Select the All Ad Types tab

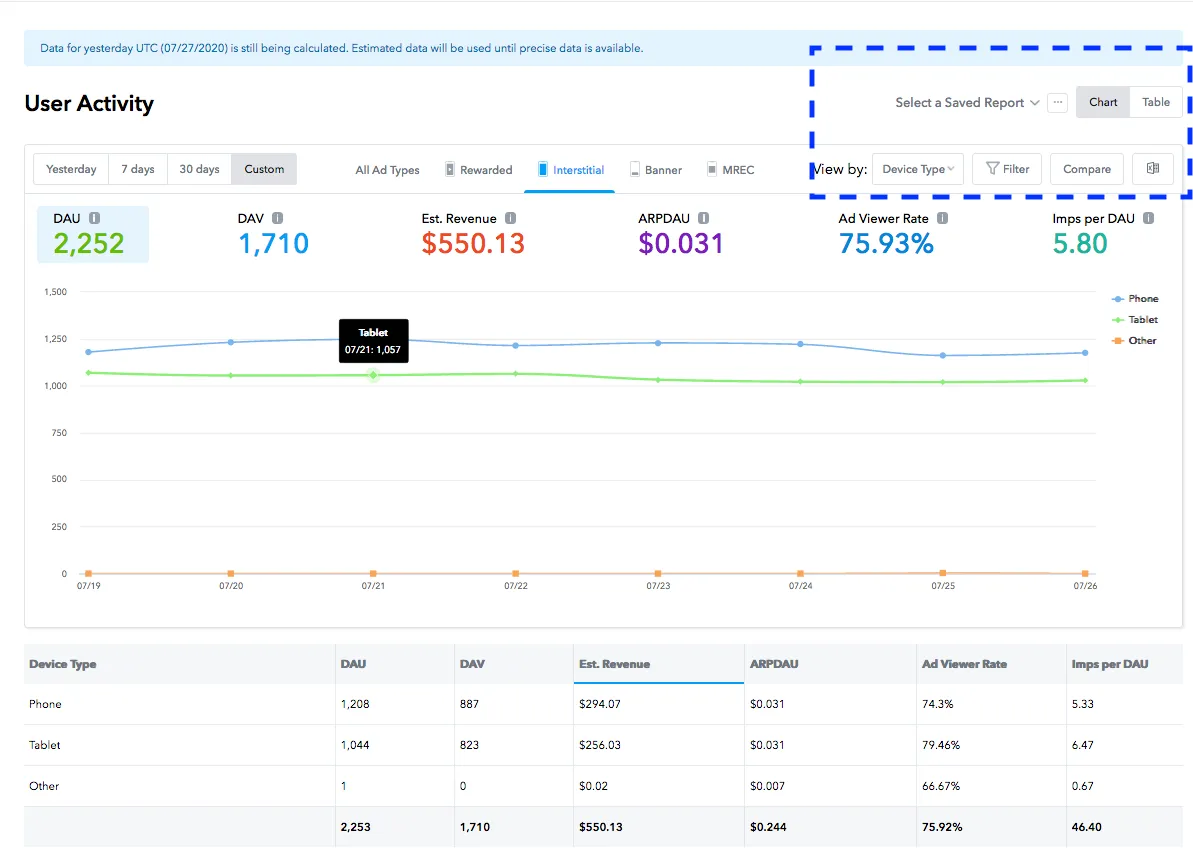[387, 170]
